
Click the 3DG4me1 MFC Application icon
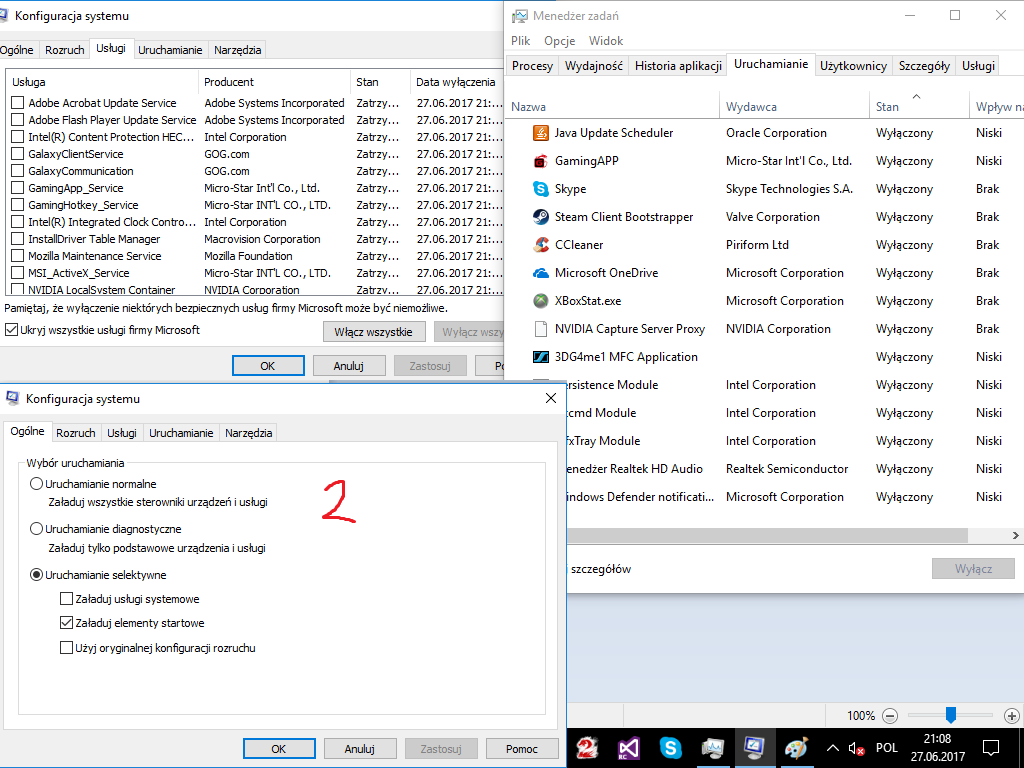[x=541, y=357]
